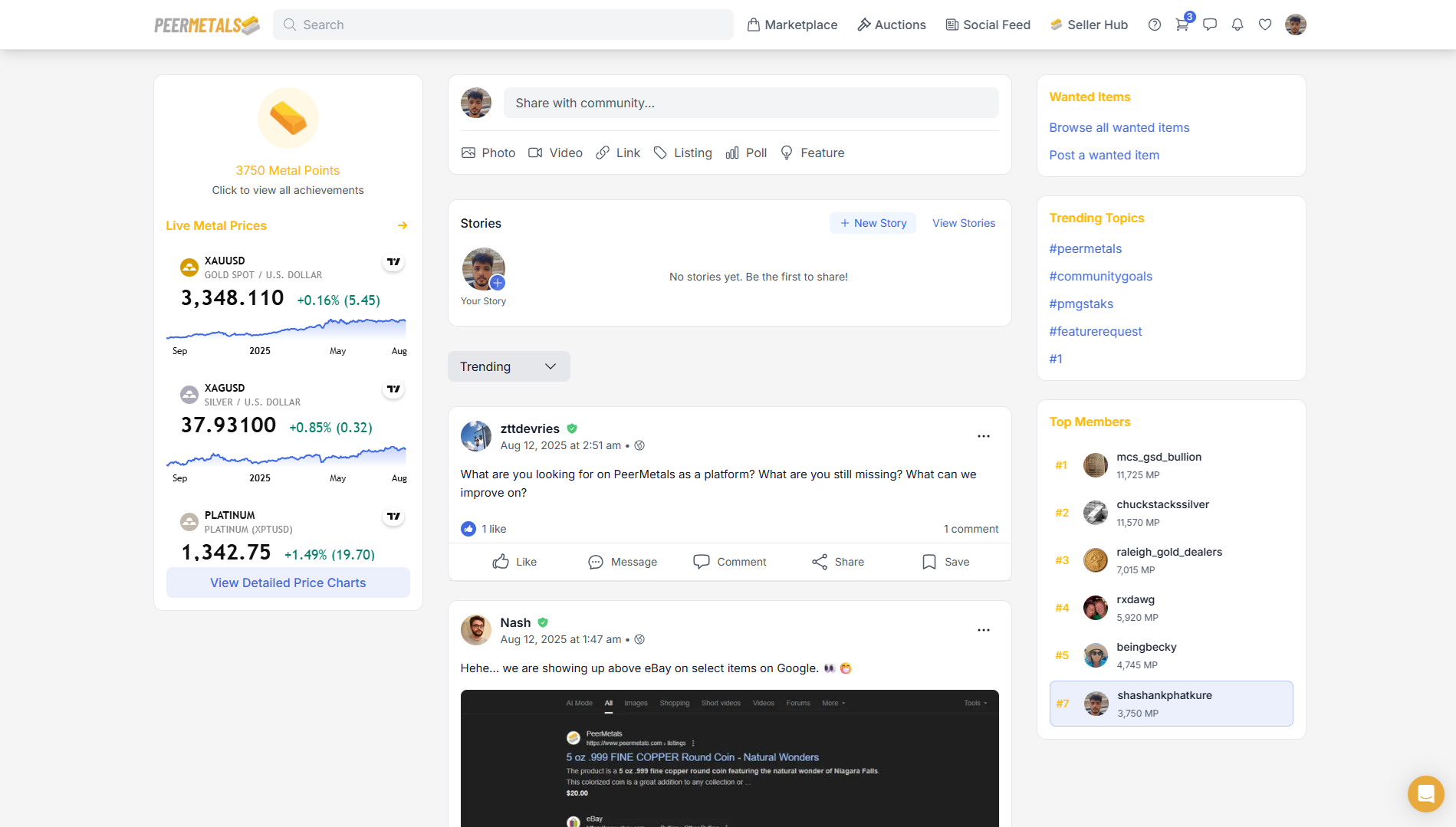Open the #featurerequest trending topic

[1096, 331]
